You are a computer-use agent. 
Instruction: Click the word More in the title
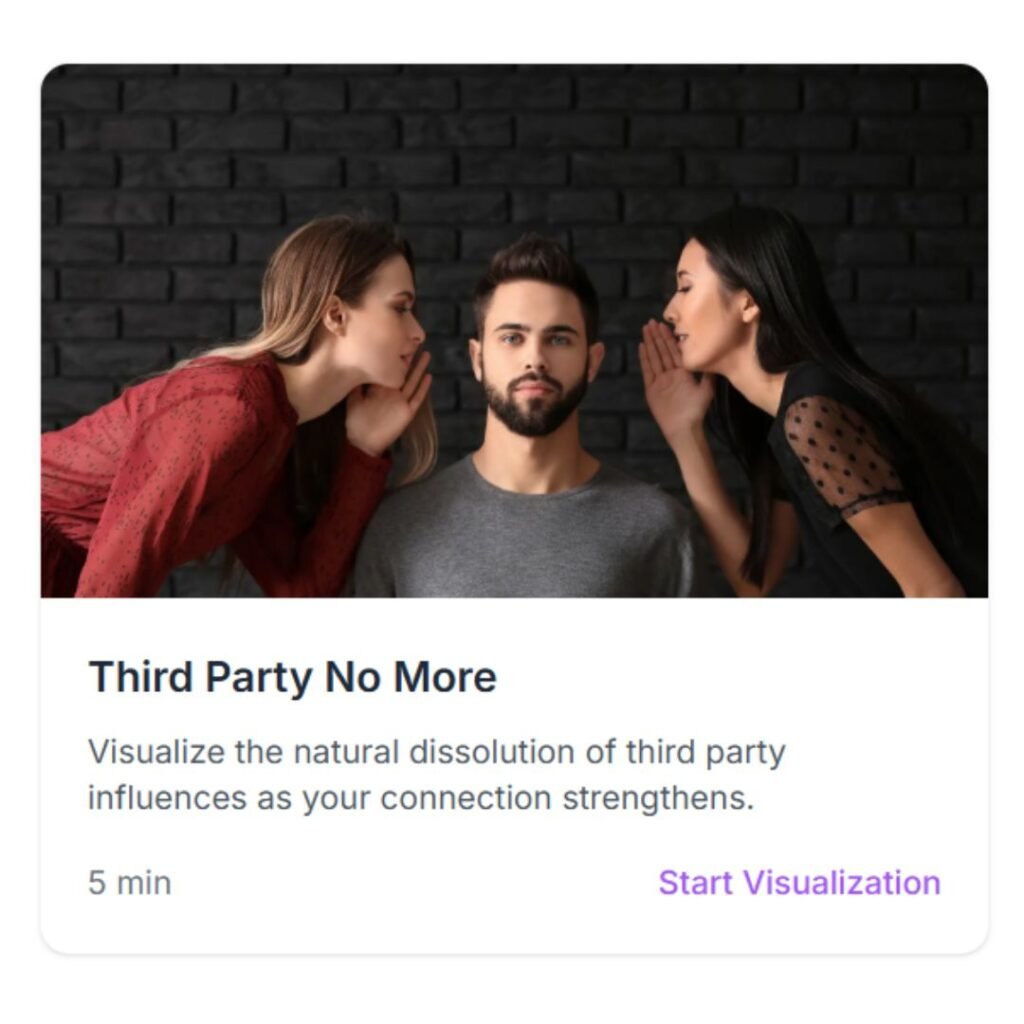445,677
